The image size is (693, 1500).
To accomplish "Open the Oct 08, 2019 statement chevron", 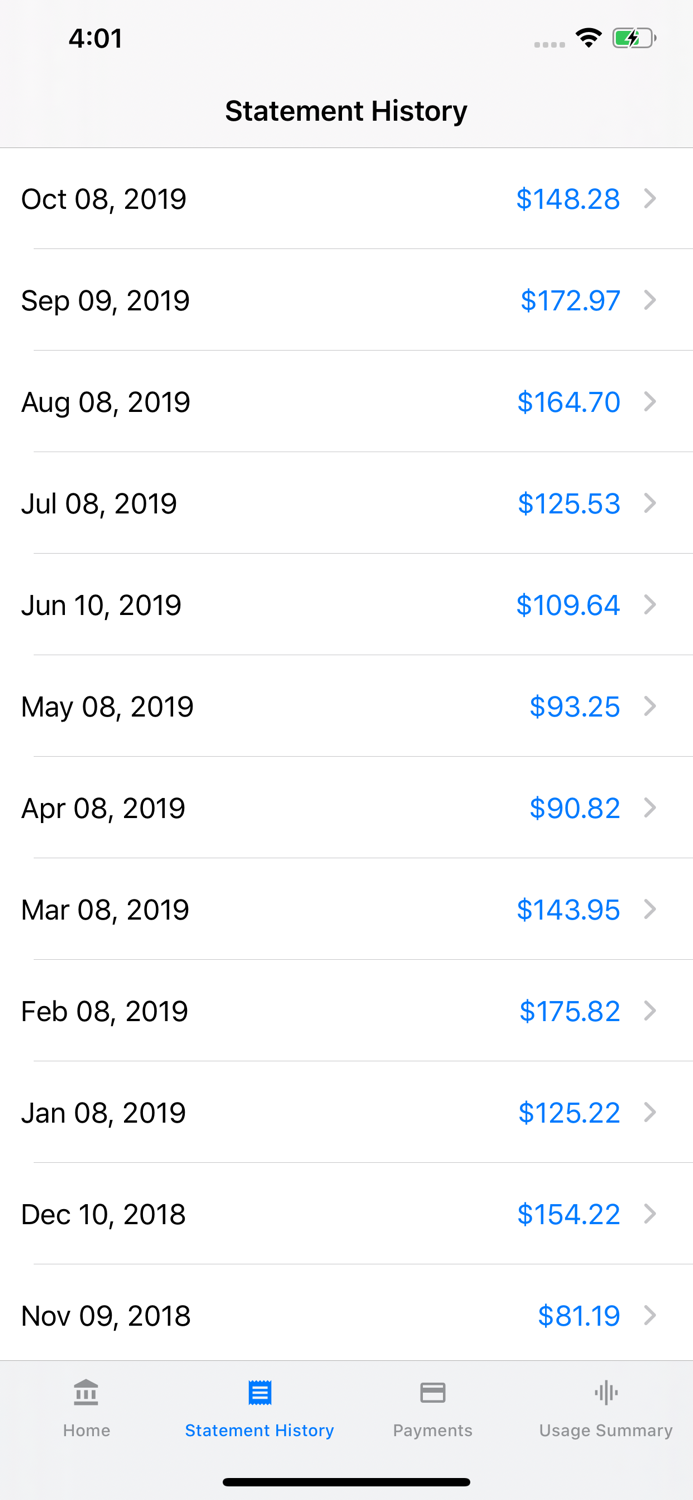I will point(650,198).
